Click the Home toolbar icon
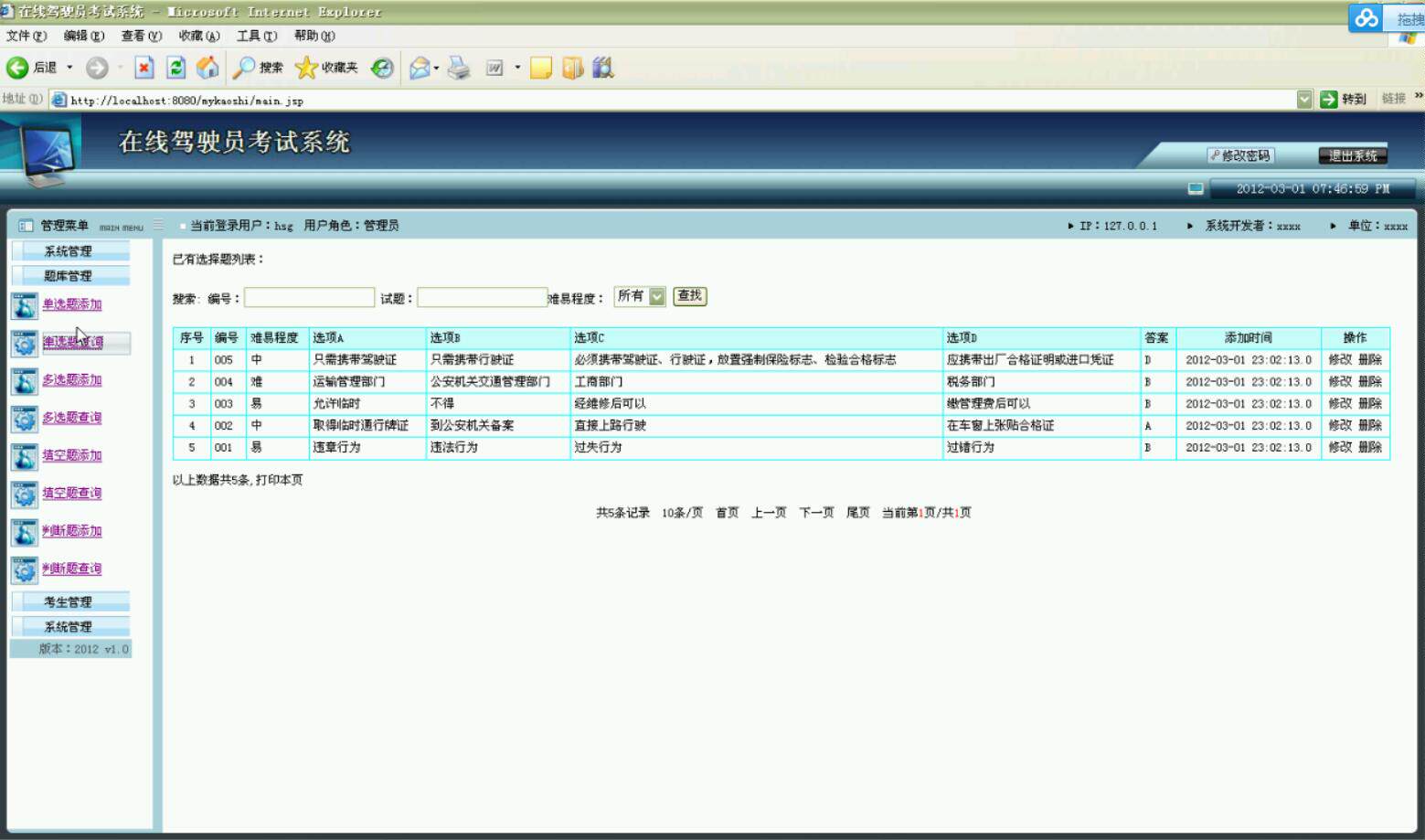The image size is (1425, 840). pyautogui.click(x=207, y=67)
